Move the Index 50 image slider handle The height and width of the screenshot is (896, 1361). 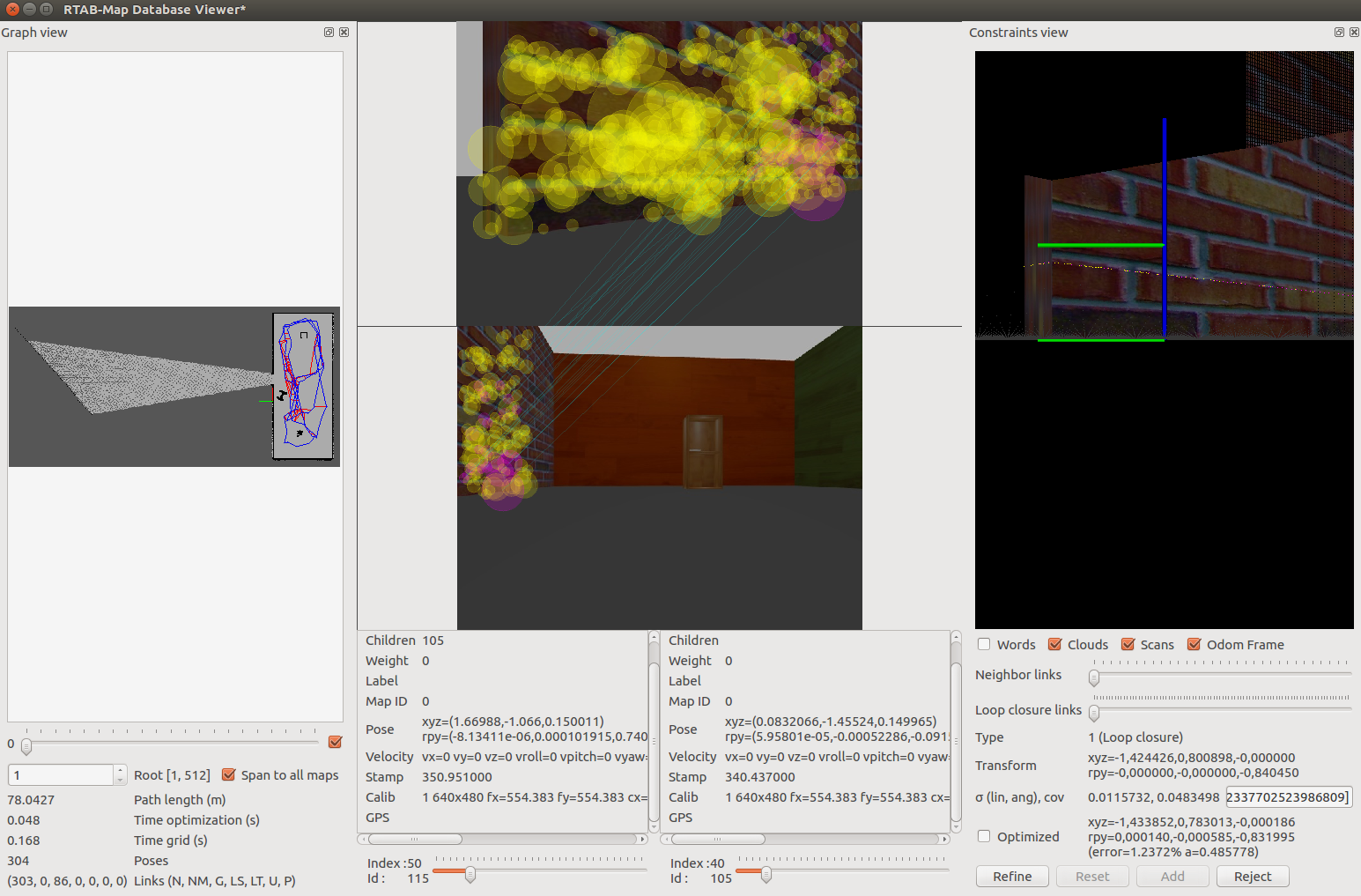pyautogui.click(x=470, y=874)
